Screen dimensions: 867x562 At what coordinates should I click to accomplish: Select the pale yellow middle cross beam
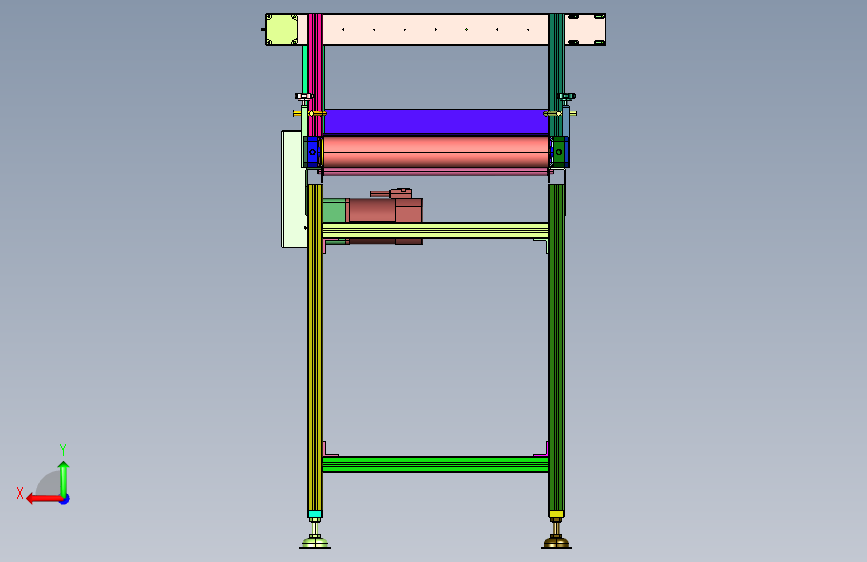coord(435,231)
